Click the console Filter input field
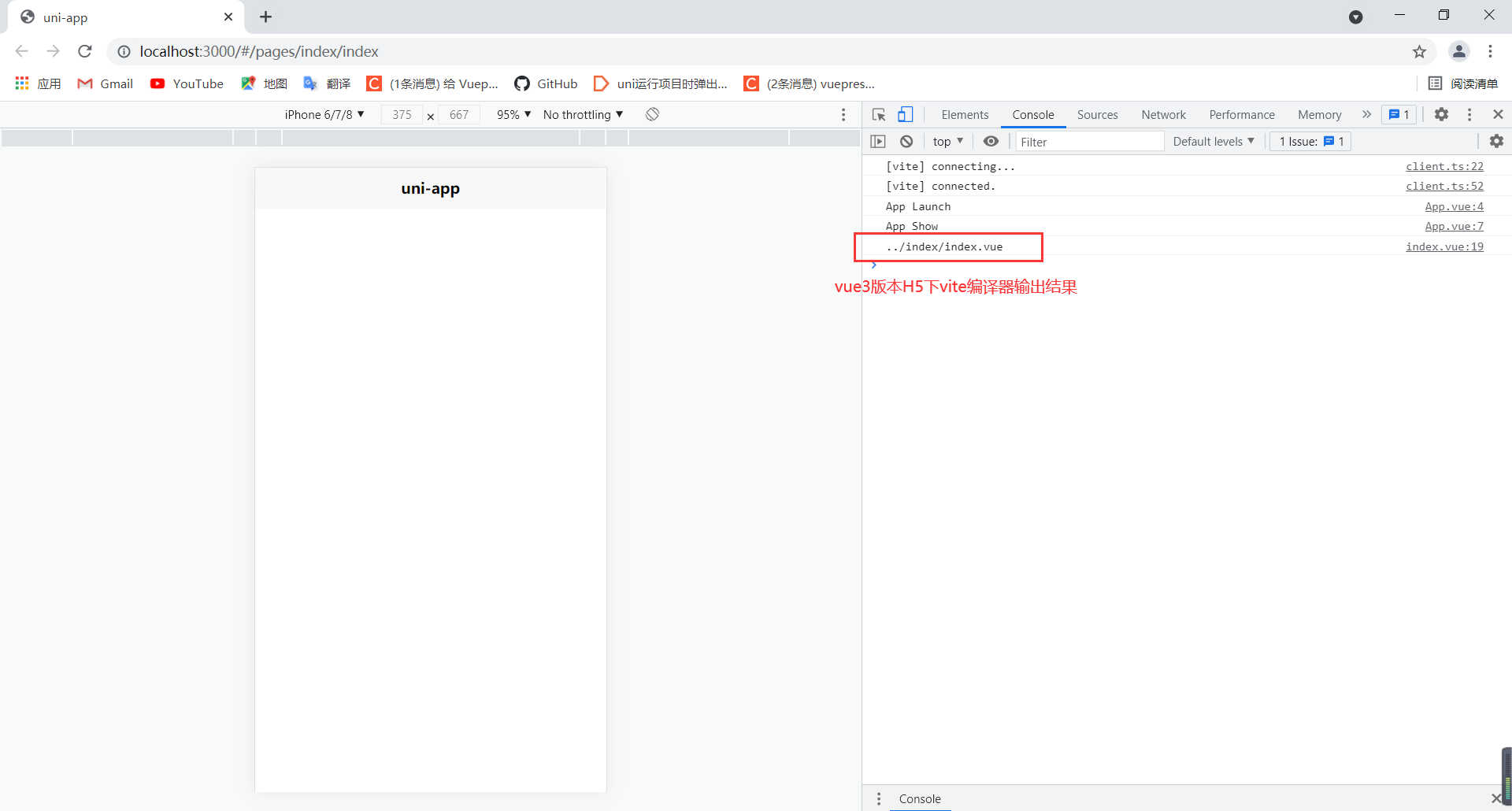Image resolution: width=1512 pixels, height=811 pixels. click(1089, 142)
